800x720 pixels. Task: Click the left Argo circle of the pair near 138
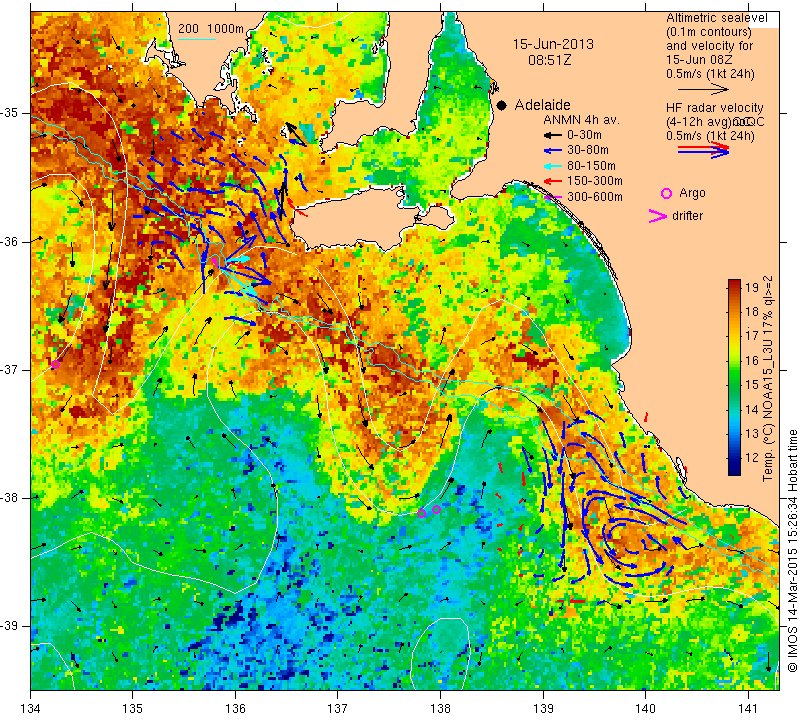coord(421,513)
